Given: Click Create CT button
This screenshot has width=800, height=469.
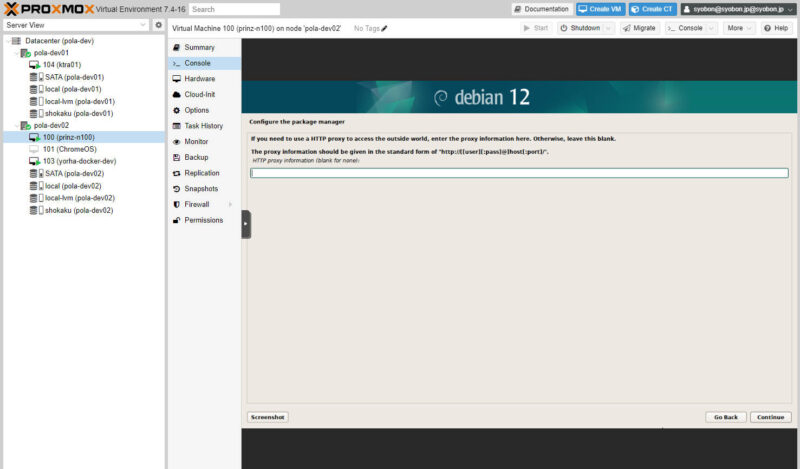Looking at the screenshot, I should coord(653,9).
